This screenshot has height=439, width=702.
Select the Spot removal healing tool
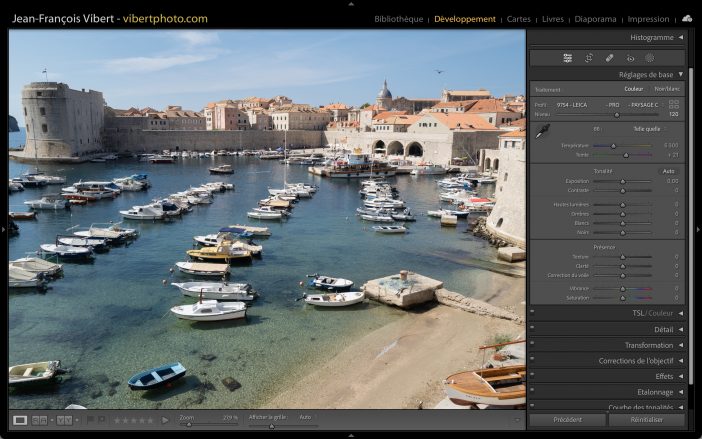point(610,58)
